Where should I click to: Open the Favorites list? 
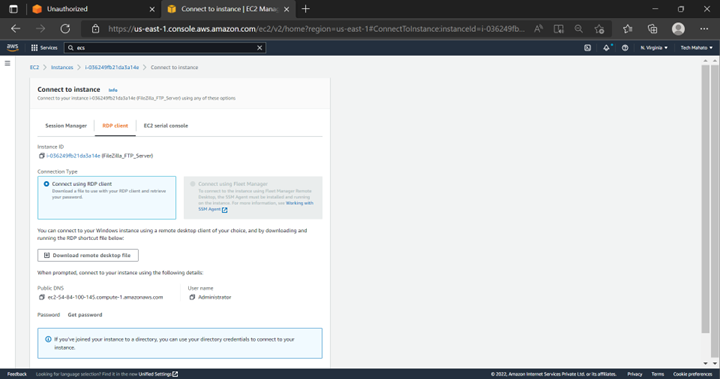(628, 29)
